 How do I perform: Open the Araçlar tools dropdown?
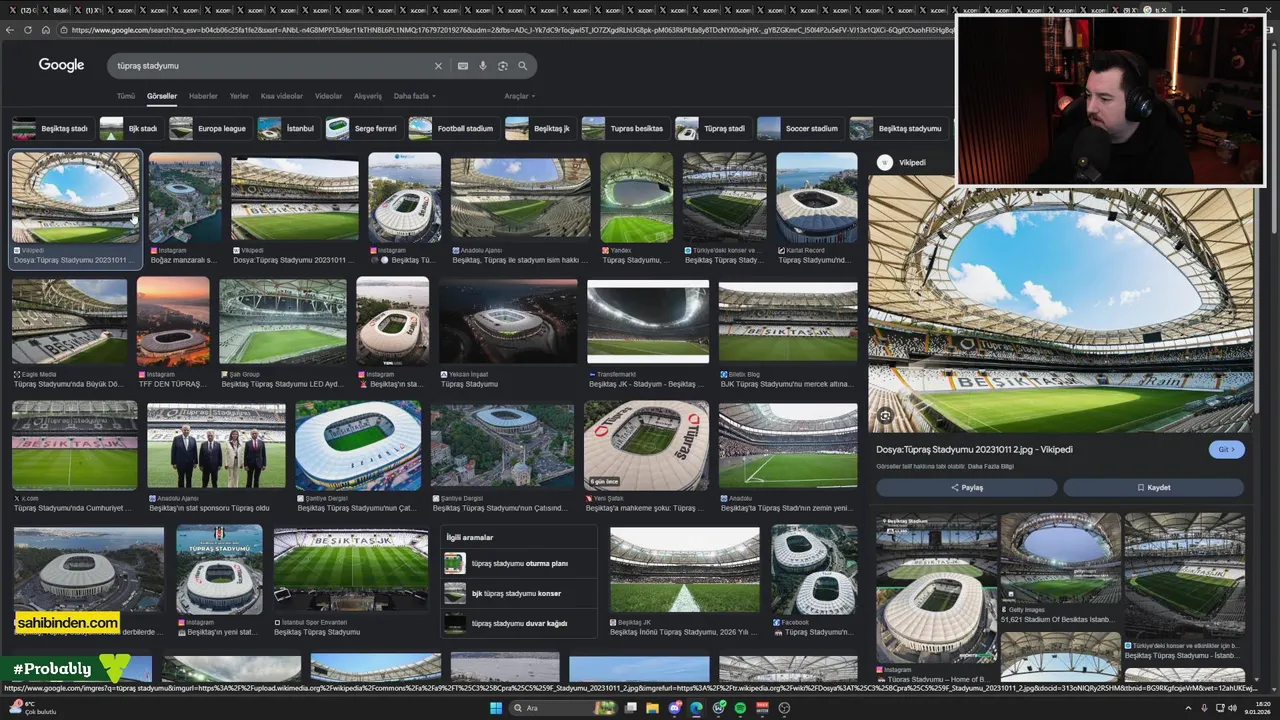click(519, 96)
